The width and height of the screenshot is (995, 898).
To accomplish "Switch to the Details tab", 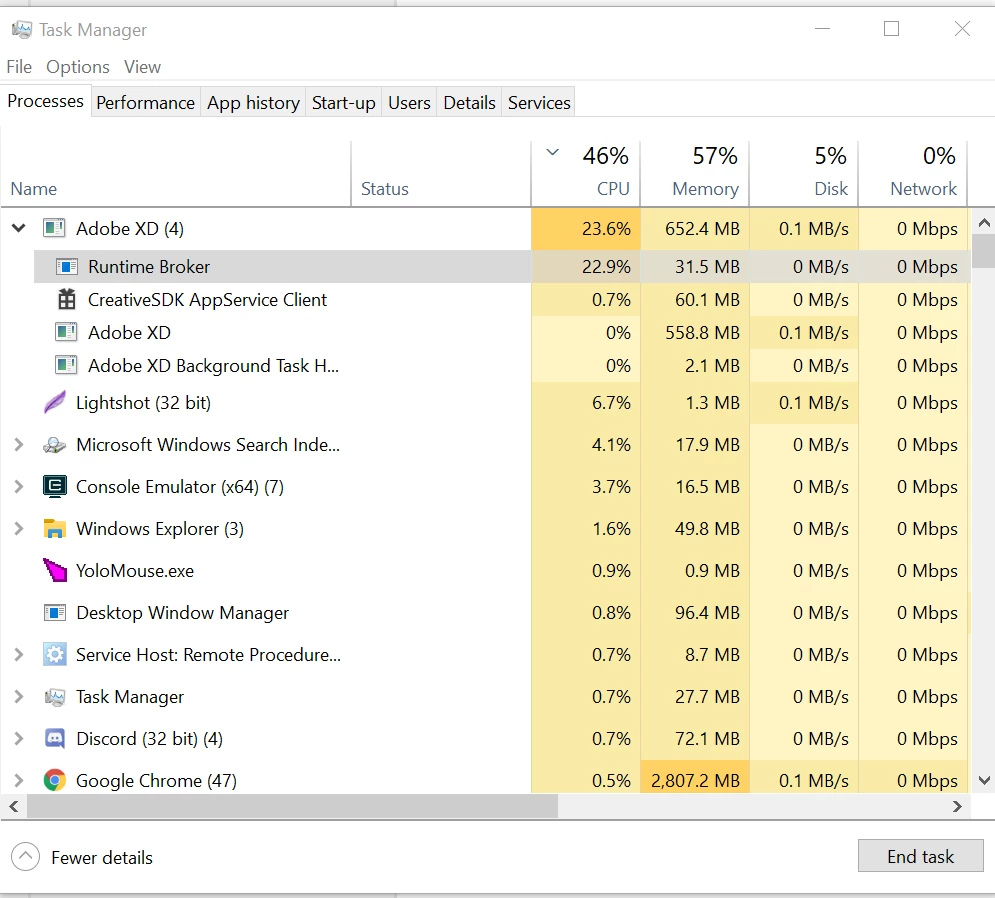I will pyautogui.click(x=469, y=103).
